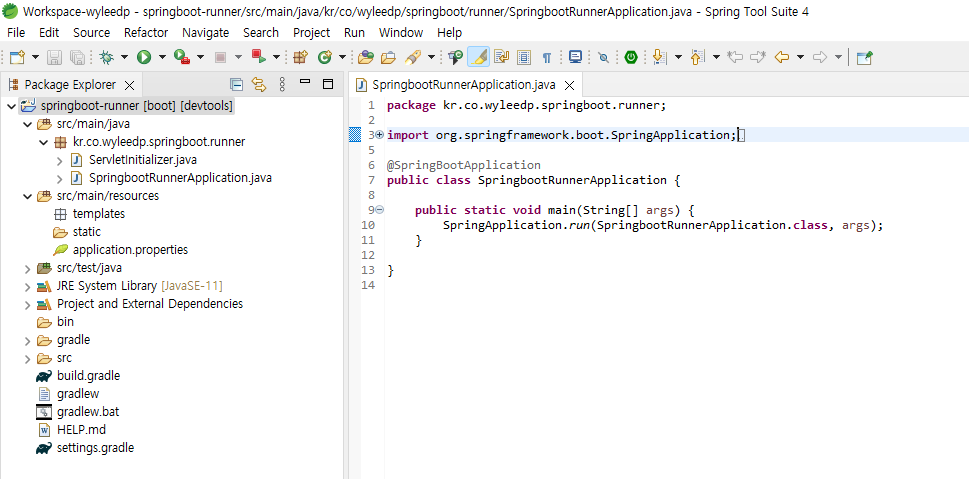Click the Last Edit Location icon
Screen dimensions: 969x479
tap(735, 57)
